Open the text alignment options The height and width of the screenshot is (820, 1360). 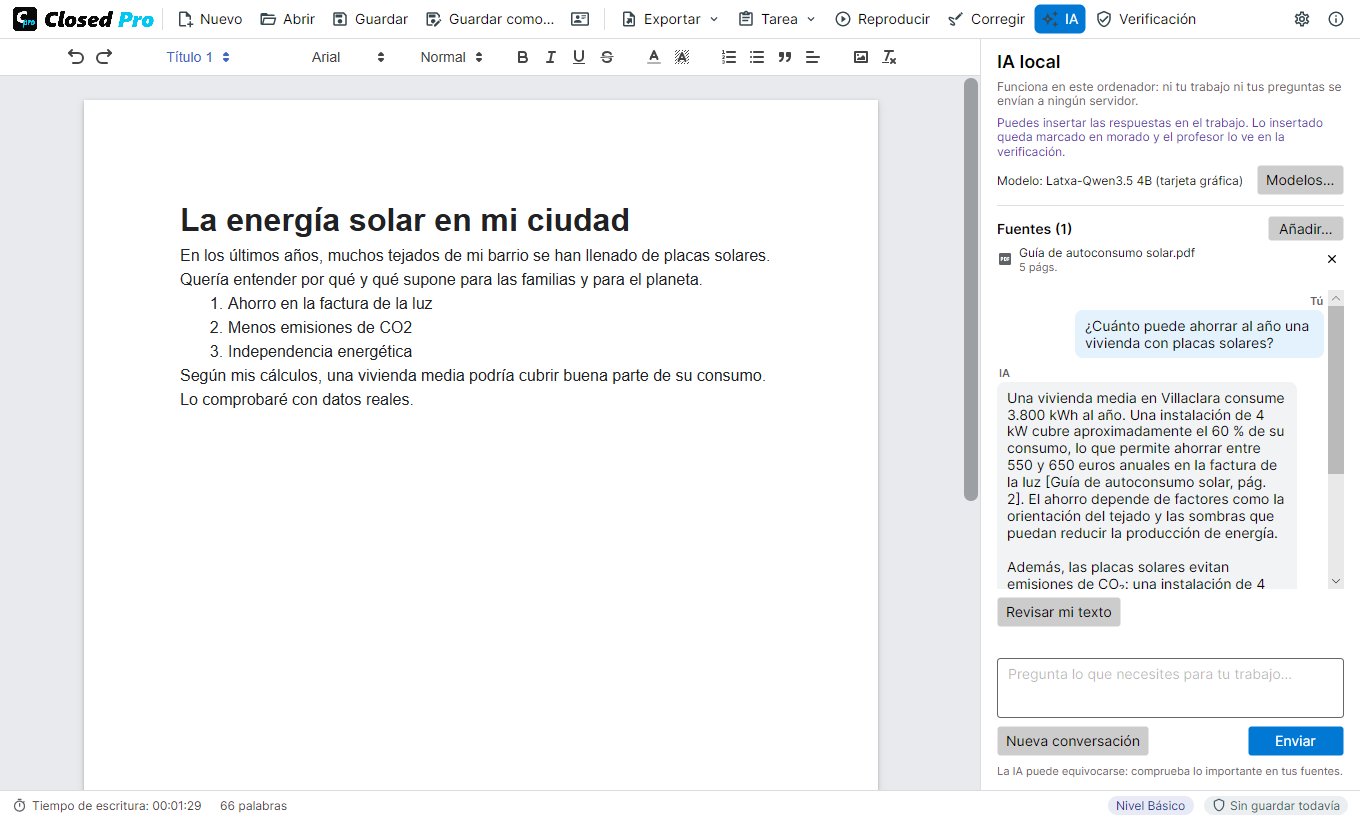tap(813, 57)
